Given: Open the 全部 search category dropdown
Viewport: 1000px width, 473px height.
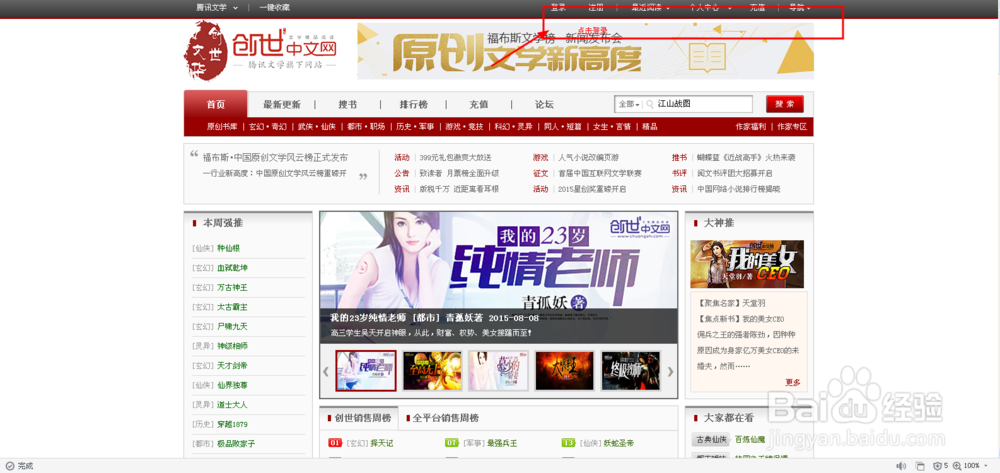Looking at the screenshot, I should [x=629, y=104].
